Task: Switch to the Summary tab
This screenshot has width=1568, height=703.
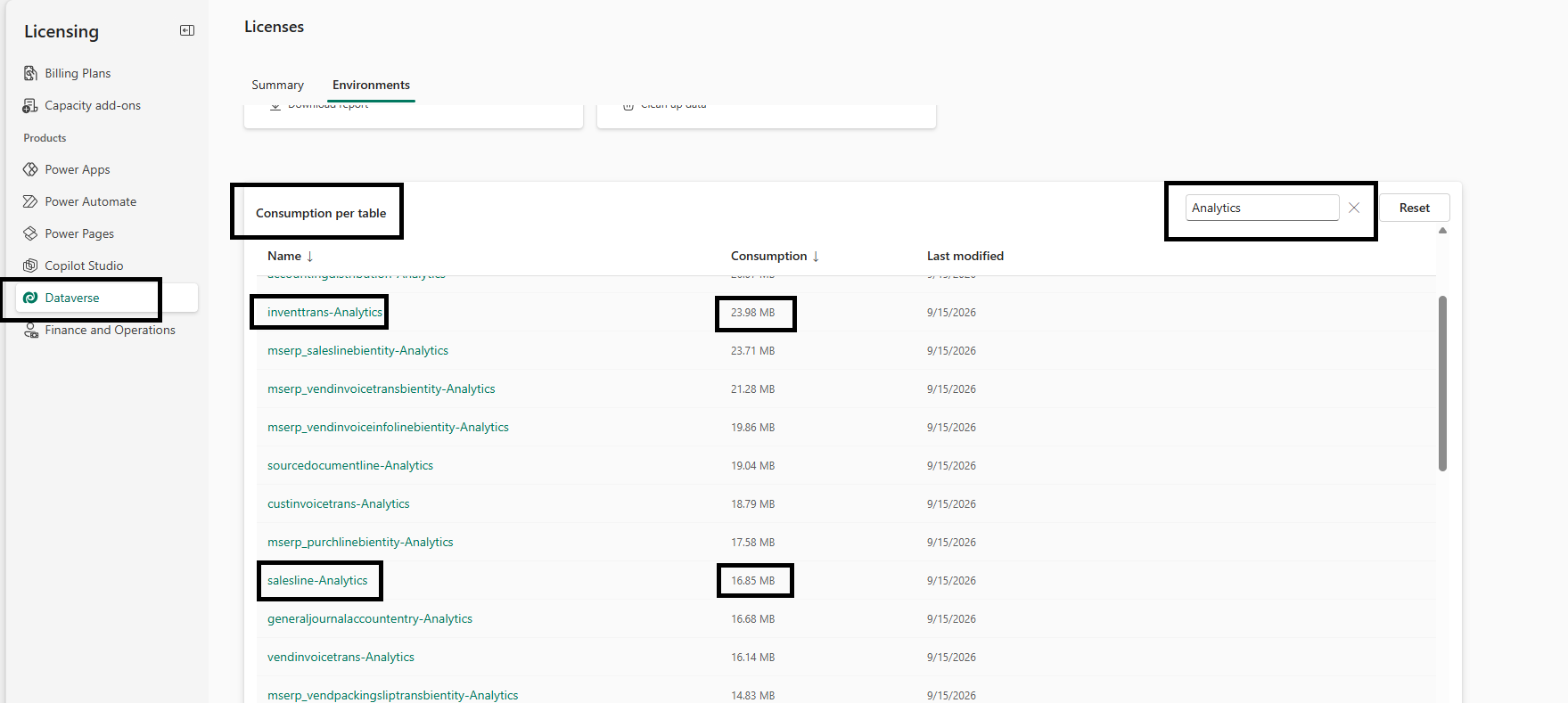Action: coord(277,85)
